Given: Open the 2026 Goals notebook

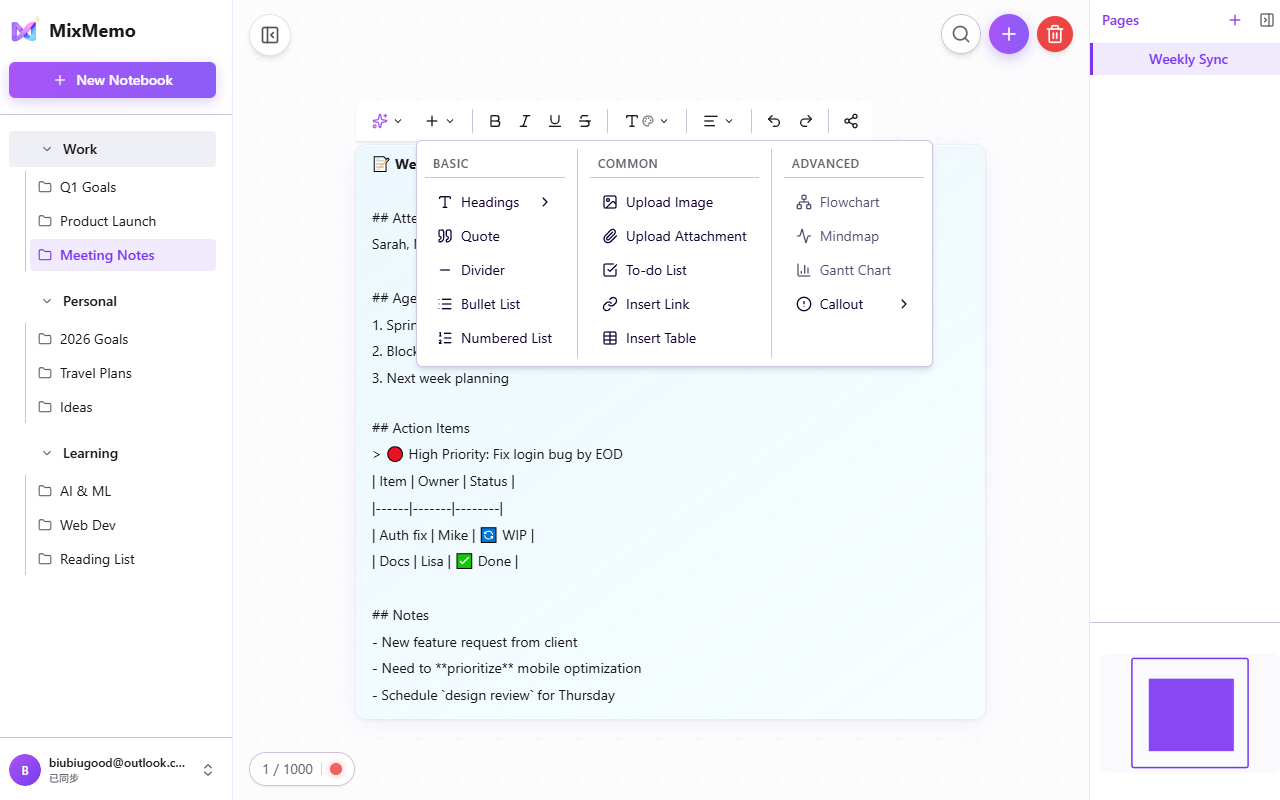Looking at the screenshot, I should pyautogui.click(x=123, y=339).
